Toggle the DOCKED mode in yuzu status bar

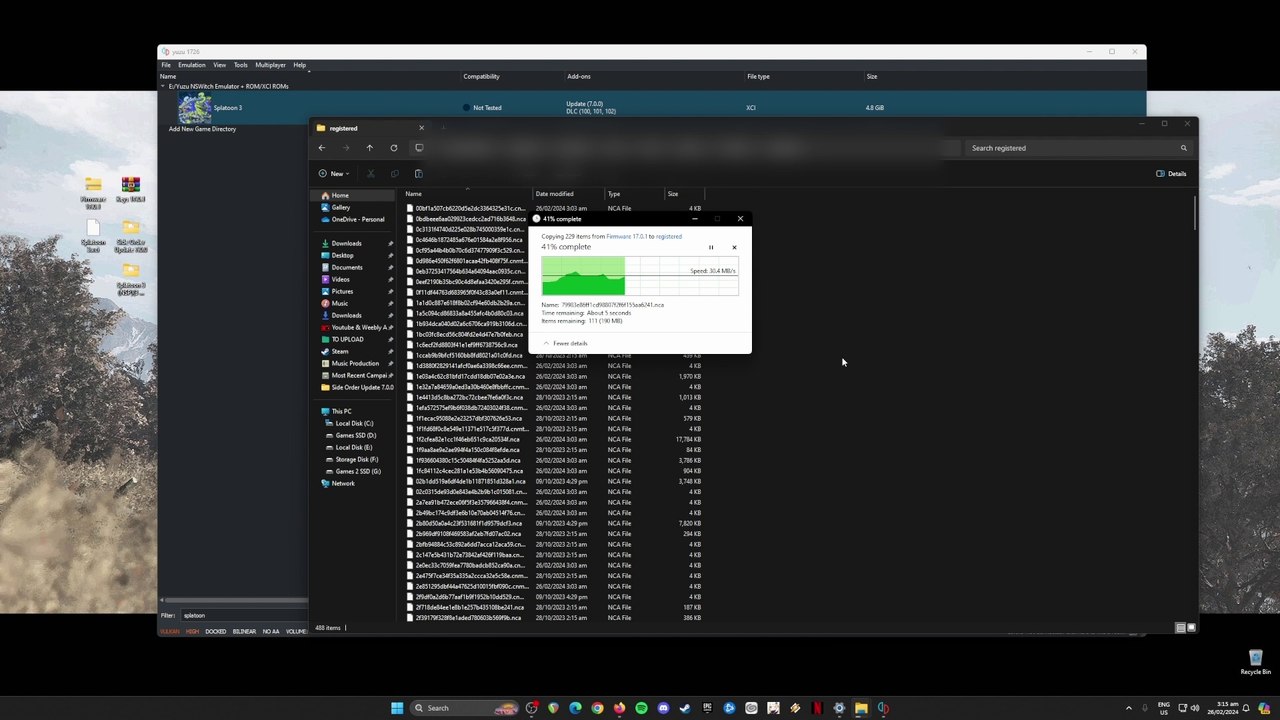(215, 631)
